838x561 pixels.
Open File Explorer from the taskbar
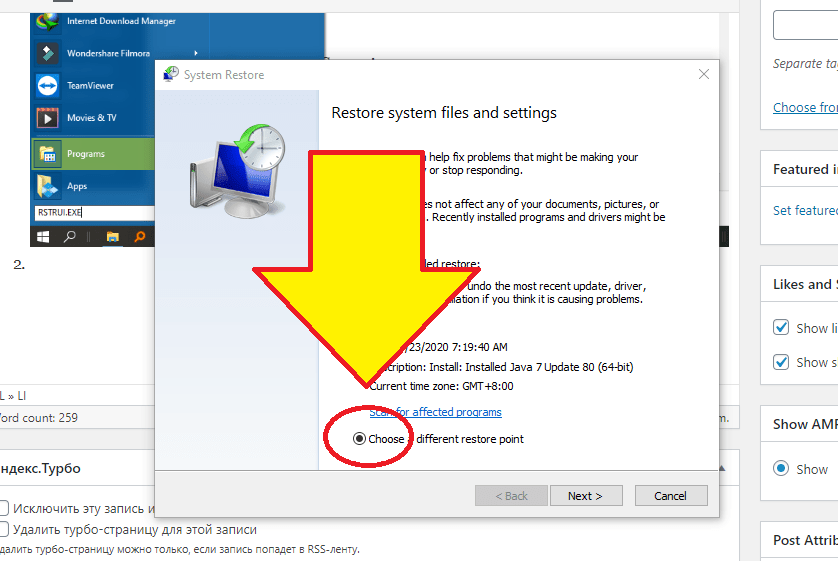coord(113,237)
